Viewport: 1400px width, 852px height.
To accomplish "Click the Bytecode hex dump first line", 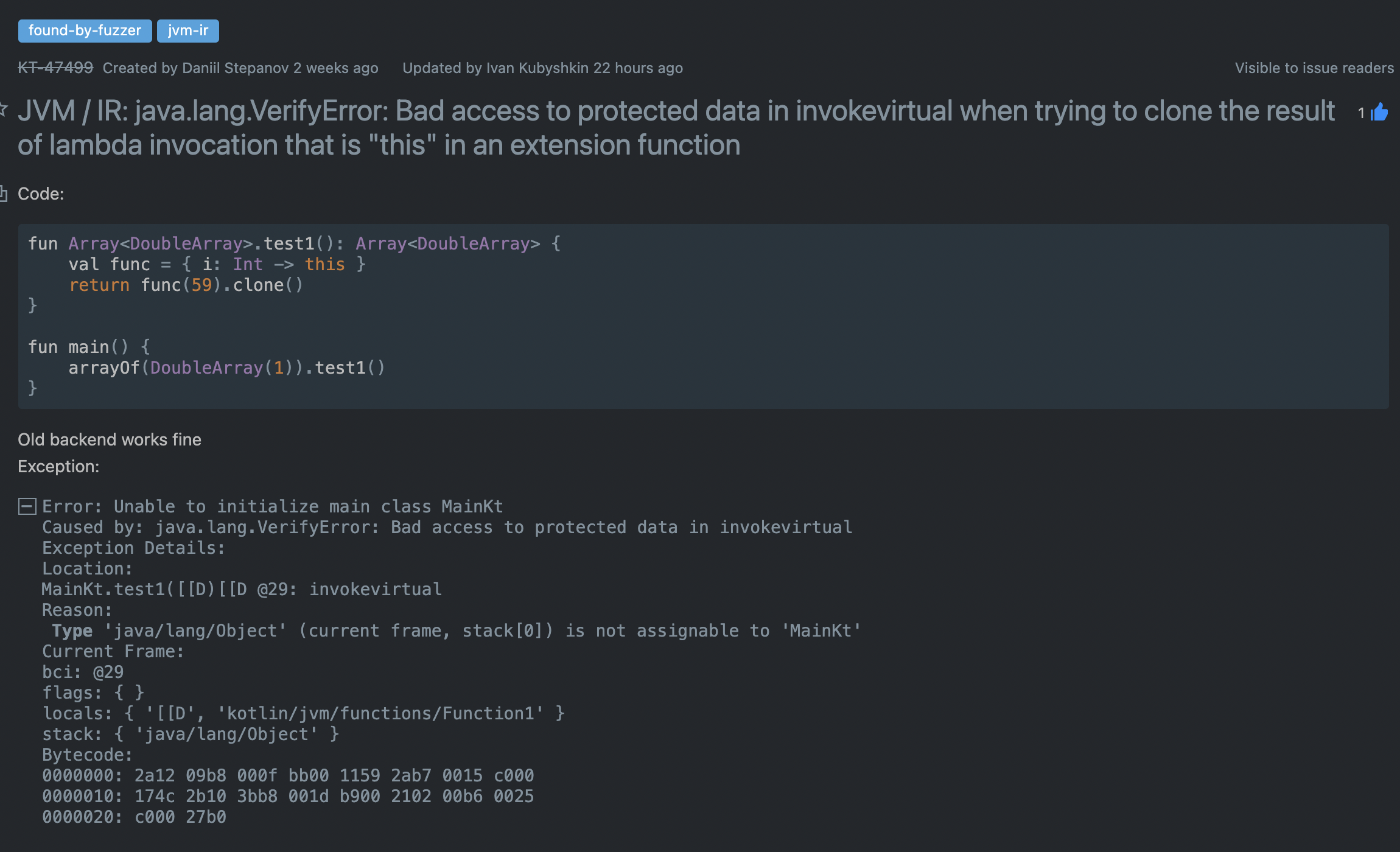I will tap(288, 775).
